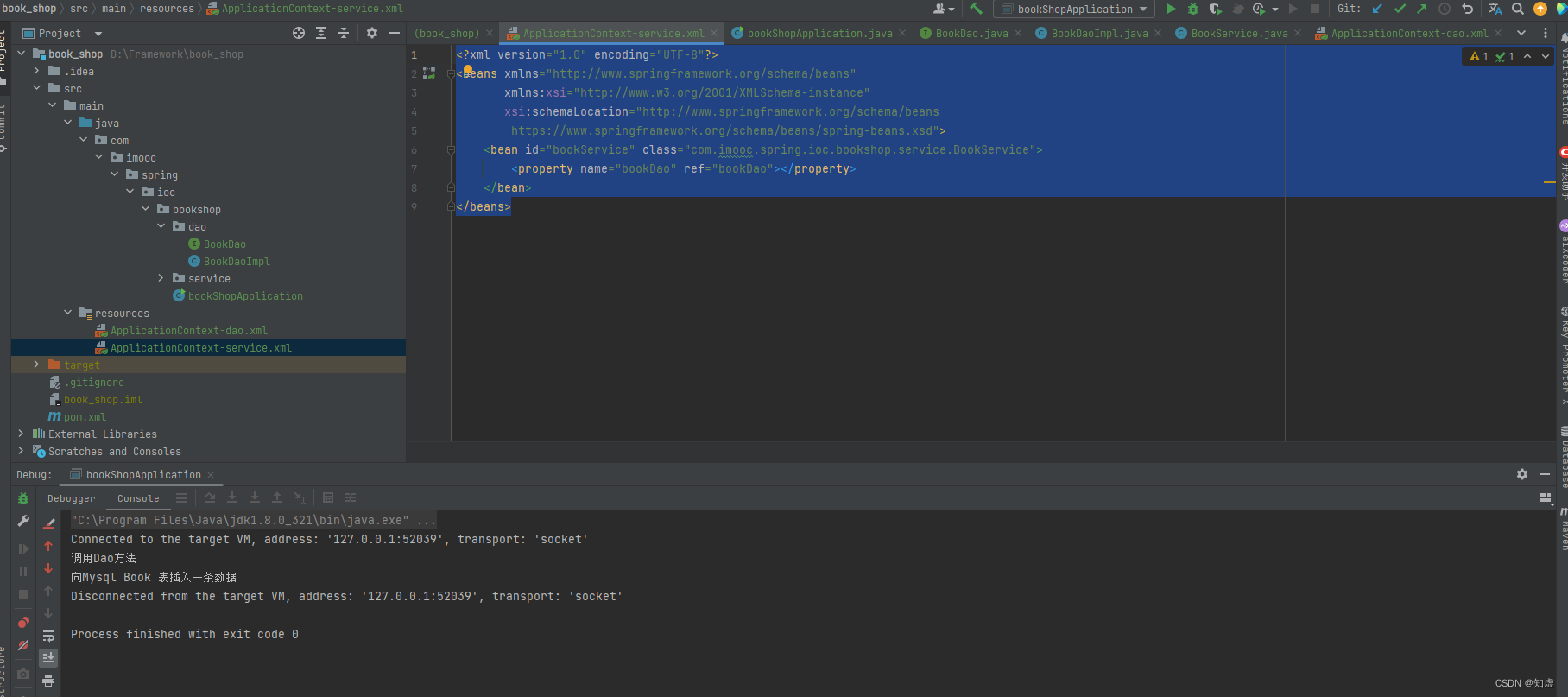Image resolution: width=1568 pixels, height=697 pixels.
Task: Click fold marker on bean line 6
Action: click(451, 149)
